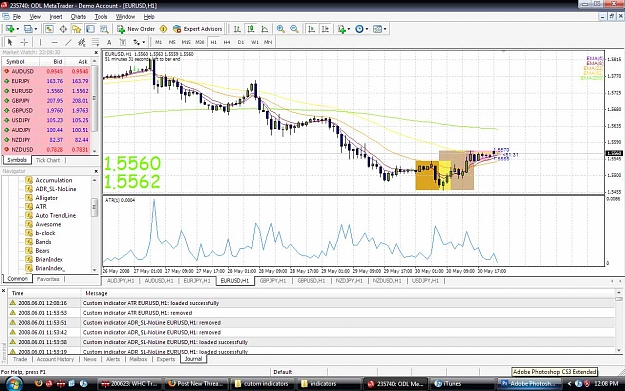Open the Tools menu

(101, 17)
